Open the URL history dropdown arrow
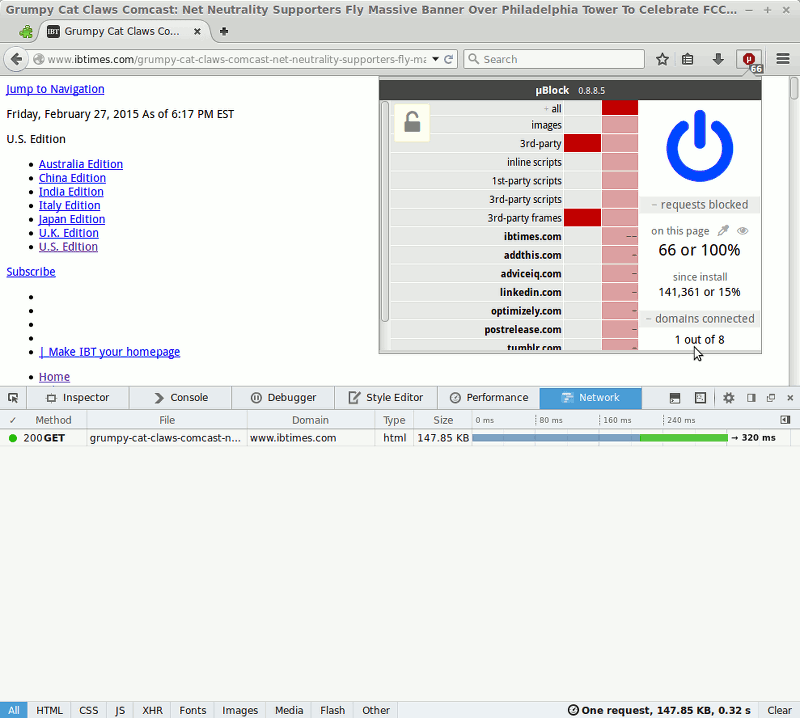This screenshot has height=718, width=800. click(x=435, y=59)
